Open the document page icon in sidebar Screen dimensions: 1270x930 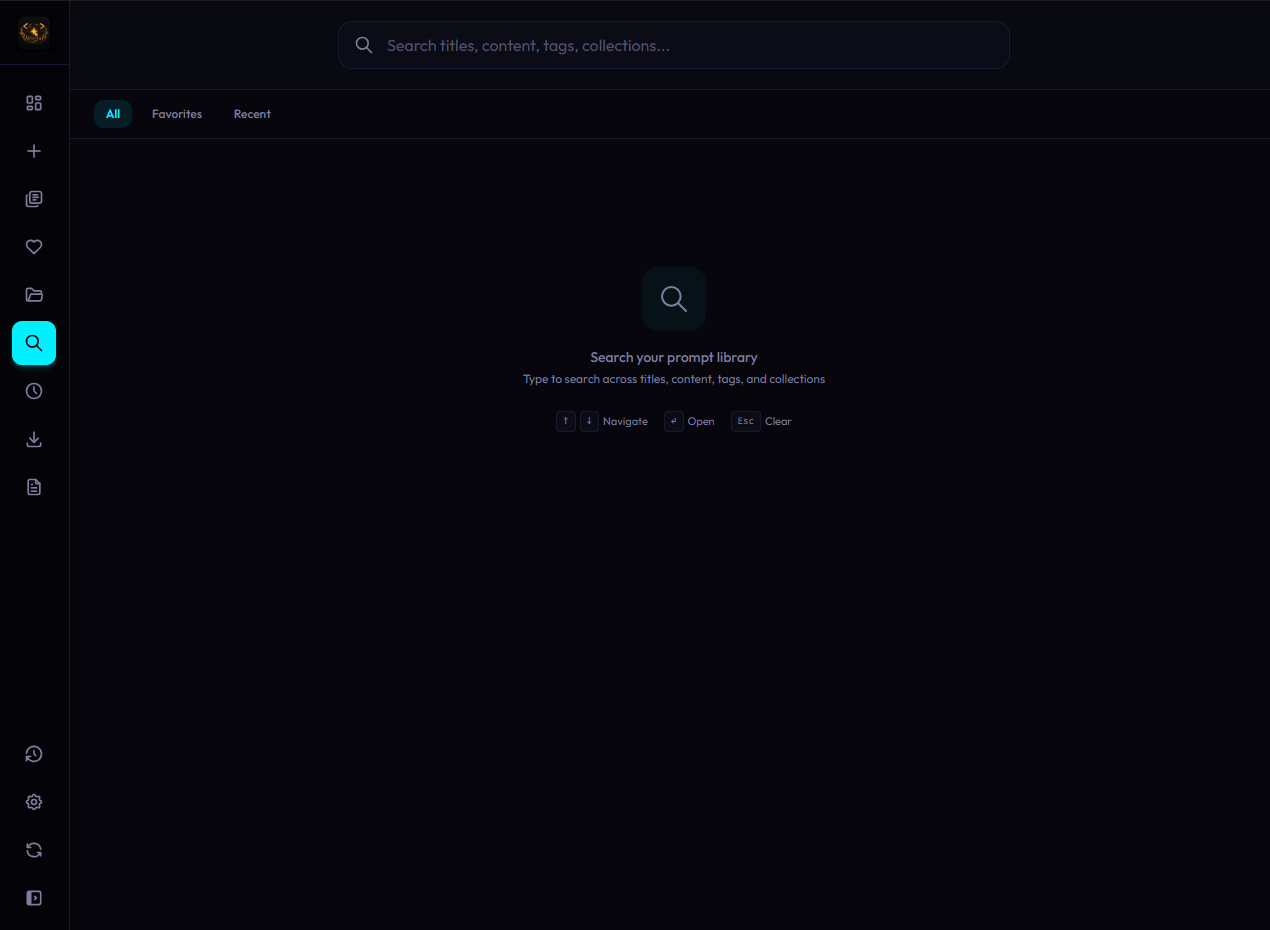tap(34, 487)
